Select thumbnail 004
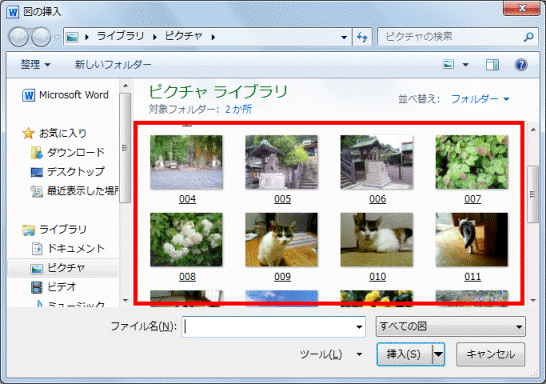The height and width of the screenshot is (384, 546). click(187, 162)
